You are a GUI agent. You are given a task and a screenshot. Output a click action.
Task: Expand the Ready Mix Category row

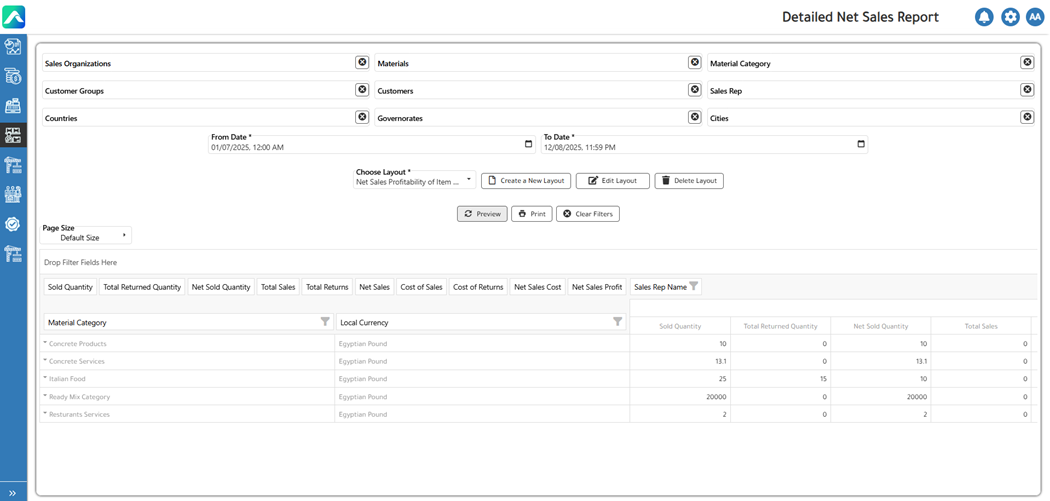(x=46, y=397)
